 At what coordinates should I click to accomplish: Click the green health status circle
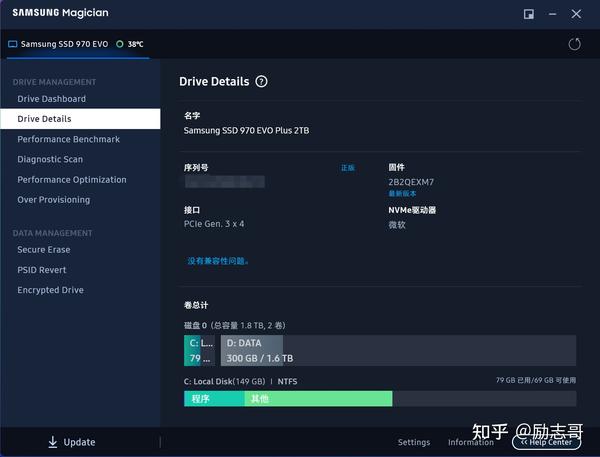[x=119, y=44]
